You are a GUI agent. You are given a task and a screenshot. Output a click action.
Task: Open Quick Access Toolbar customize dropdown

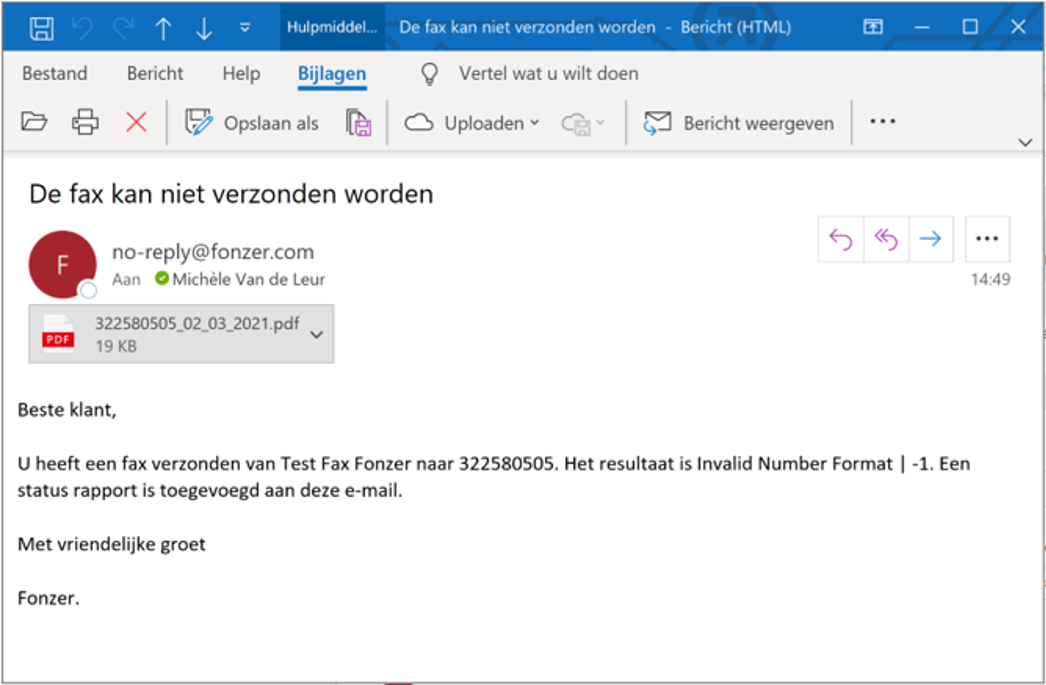click(245, 28)
